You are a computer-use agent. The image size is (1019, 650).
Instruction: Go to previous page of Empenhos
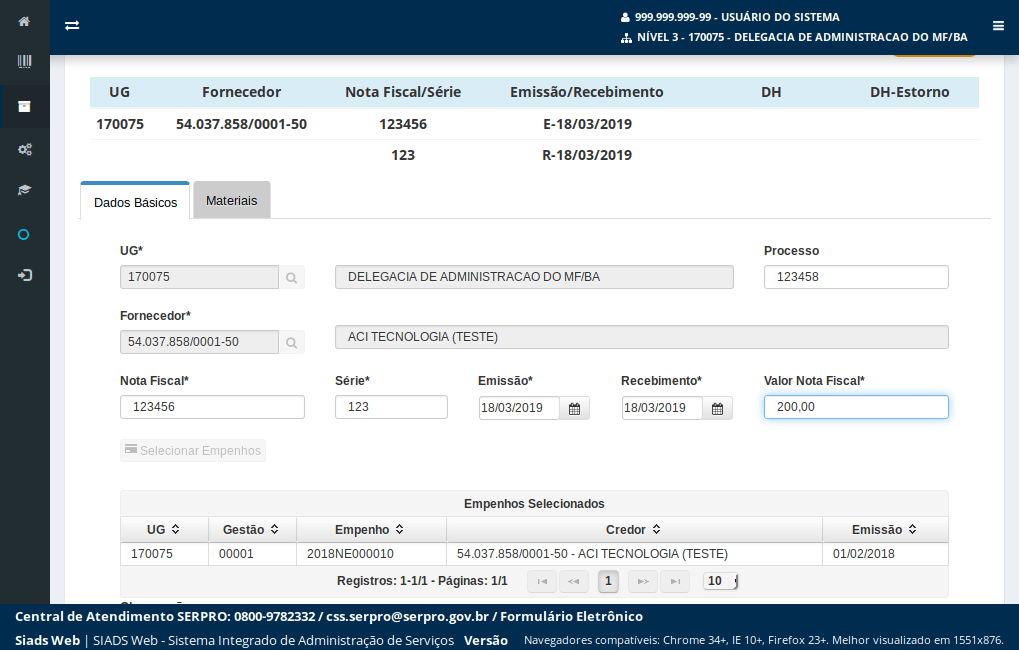574,581
